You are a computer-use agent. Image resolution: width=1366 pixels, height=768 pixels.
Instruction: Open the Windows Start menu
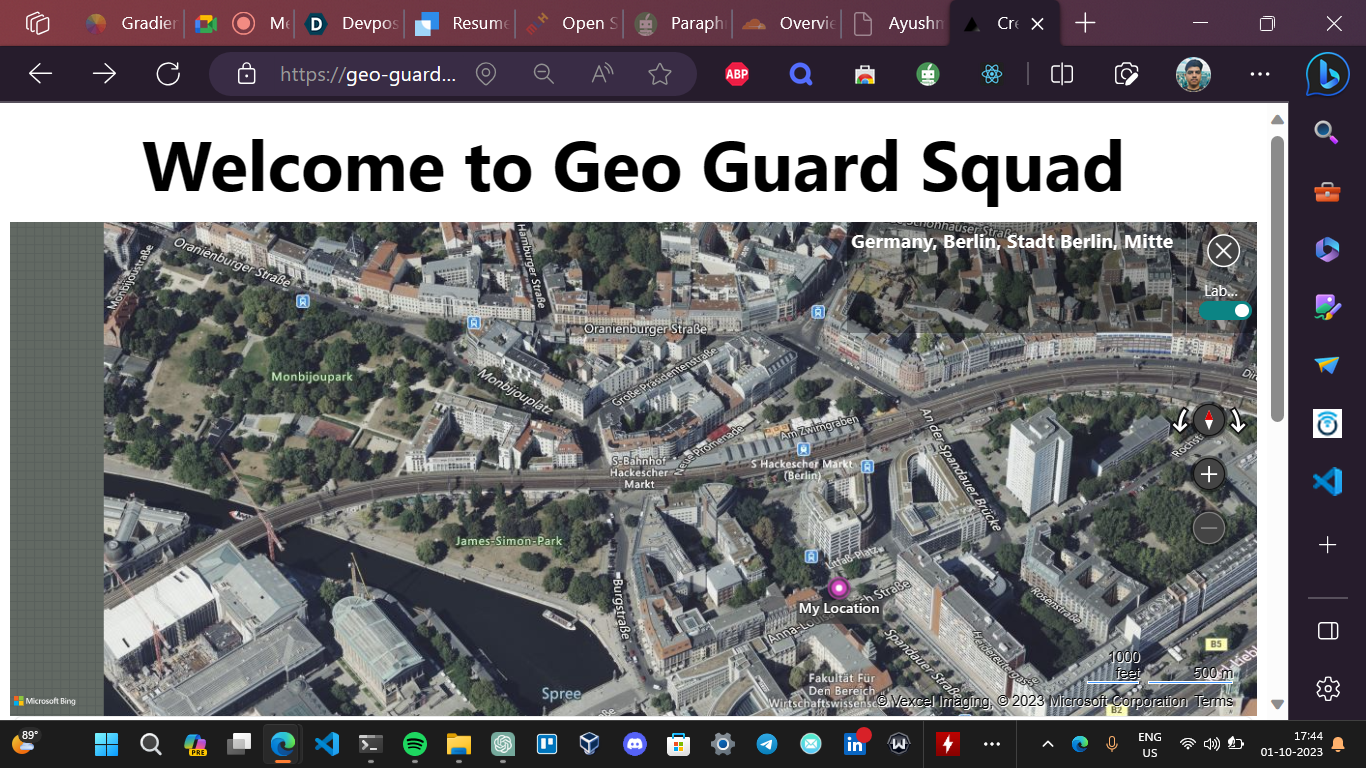pos(106,744)
